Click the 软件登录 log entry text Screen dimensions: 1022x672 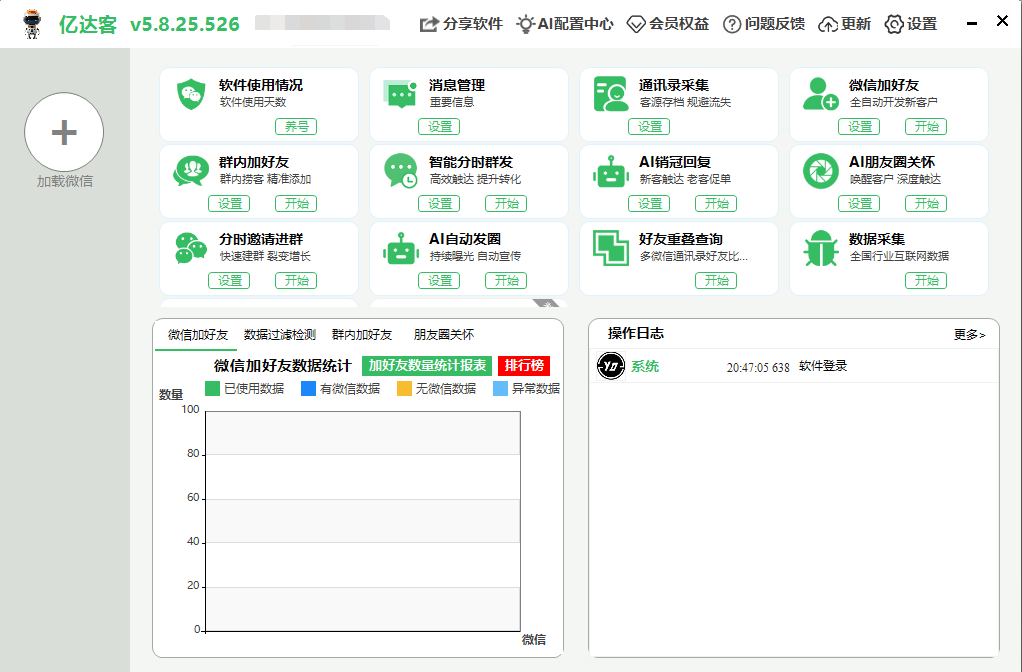click(823, 366)
